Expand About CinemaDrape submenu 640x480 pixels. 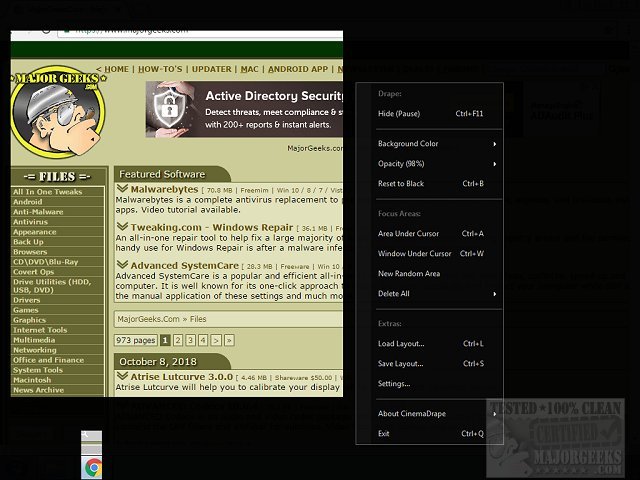(x=439, y=413)
